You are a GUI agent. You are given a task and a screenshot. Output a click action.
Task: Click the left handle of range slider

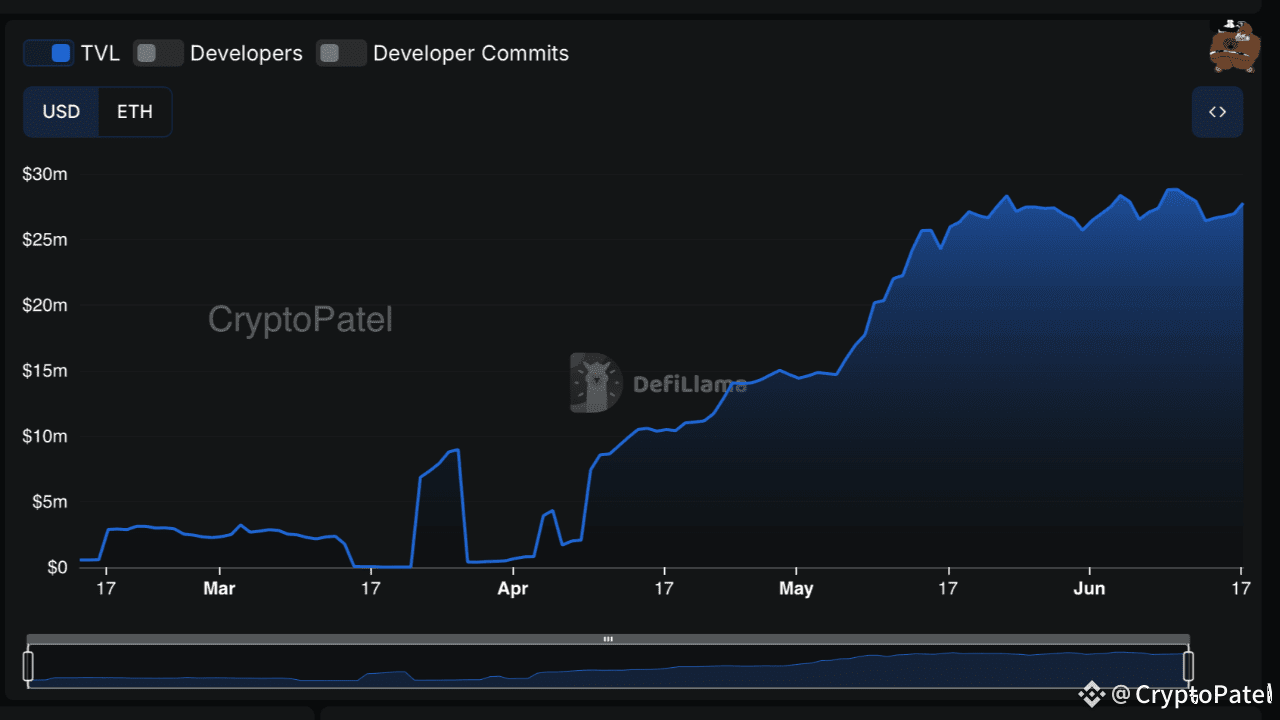28,666
